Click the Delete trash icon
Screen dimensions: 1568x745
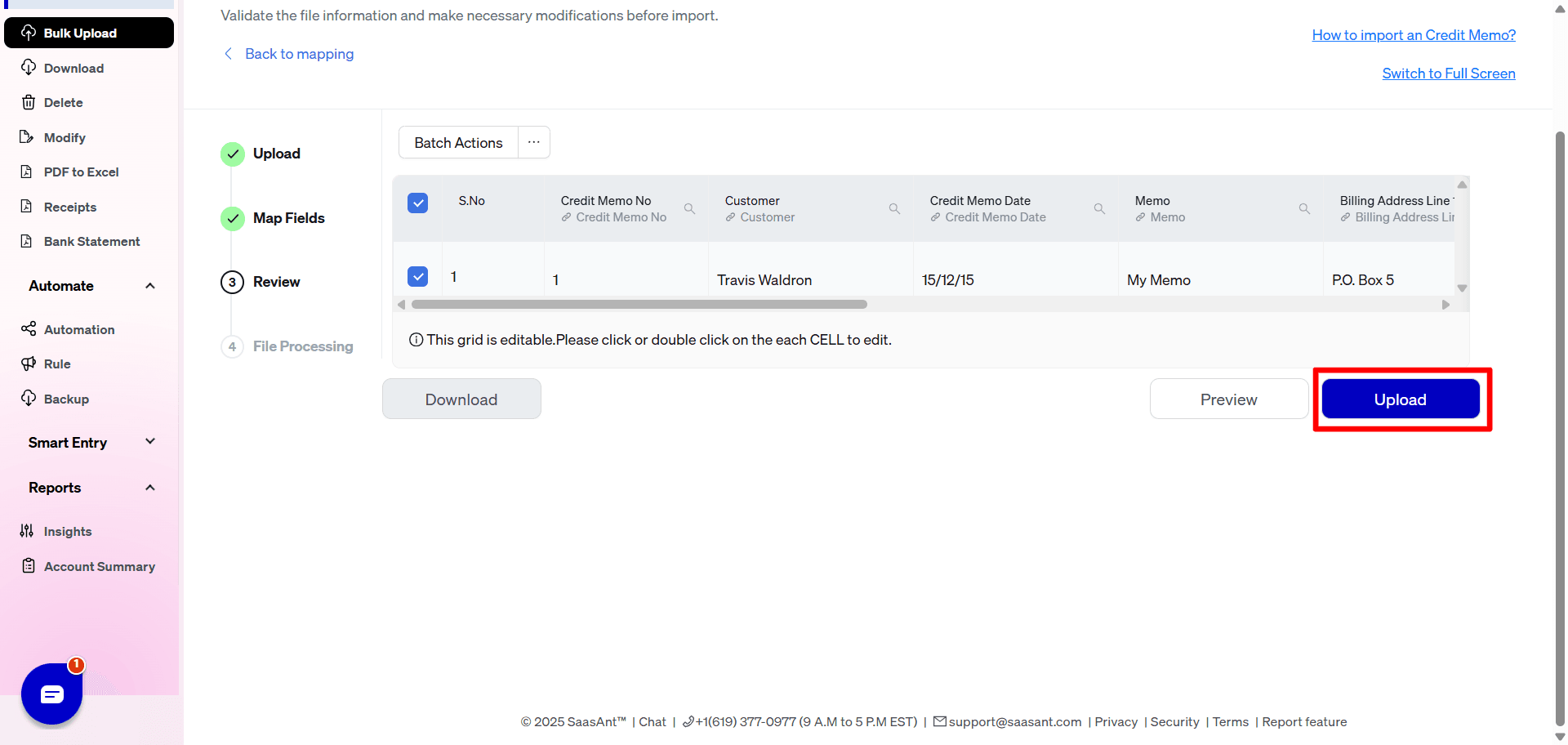(x=29, y=102)
